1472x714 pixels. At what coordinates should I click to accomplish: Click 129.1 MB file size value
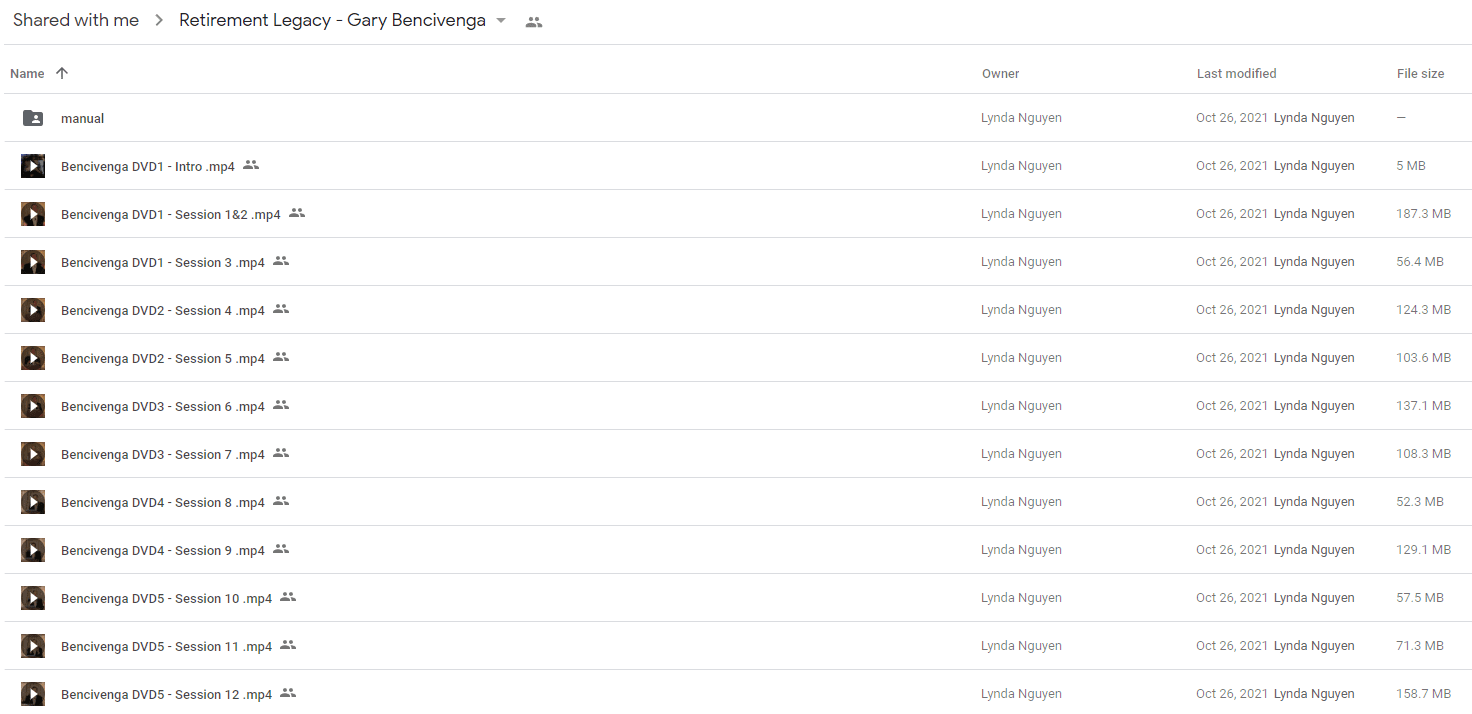[x=1423, y=550]
